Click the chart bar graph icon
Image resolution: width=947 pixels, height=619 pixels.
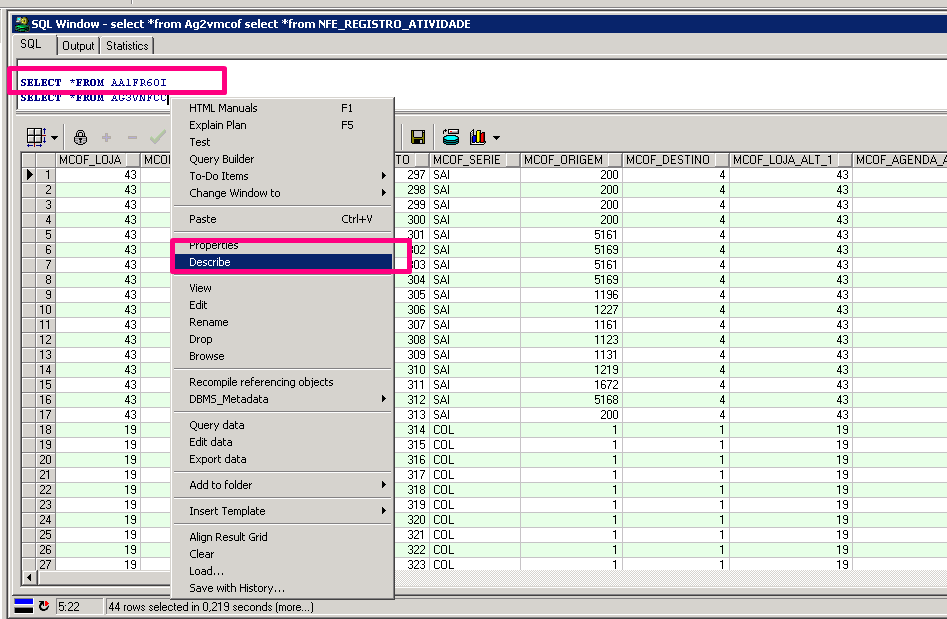click(x=478, y=137)
